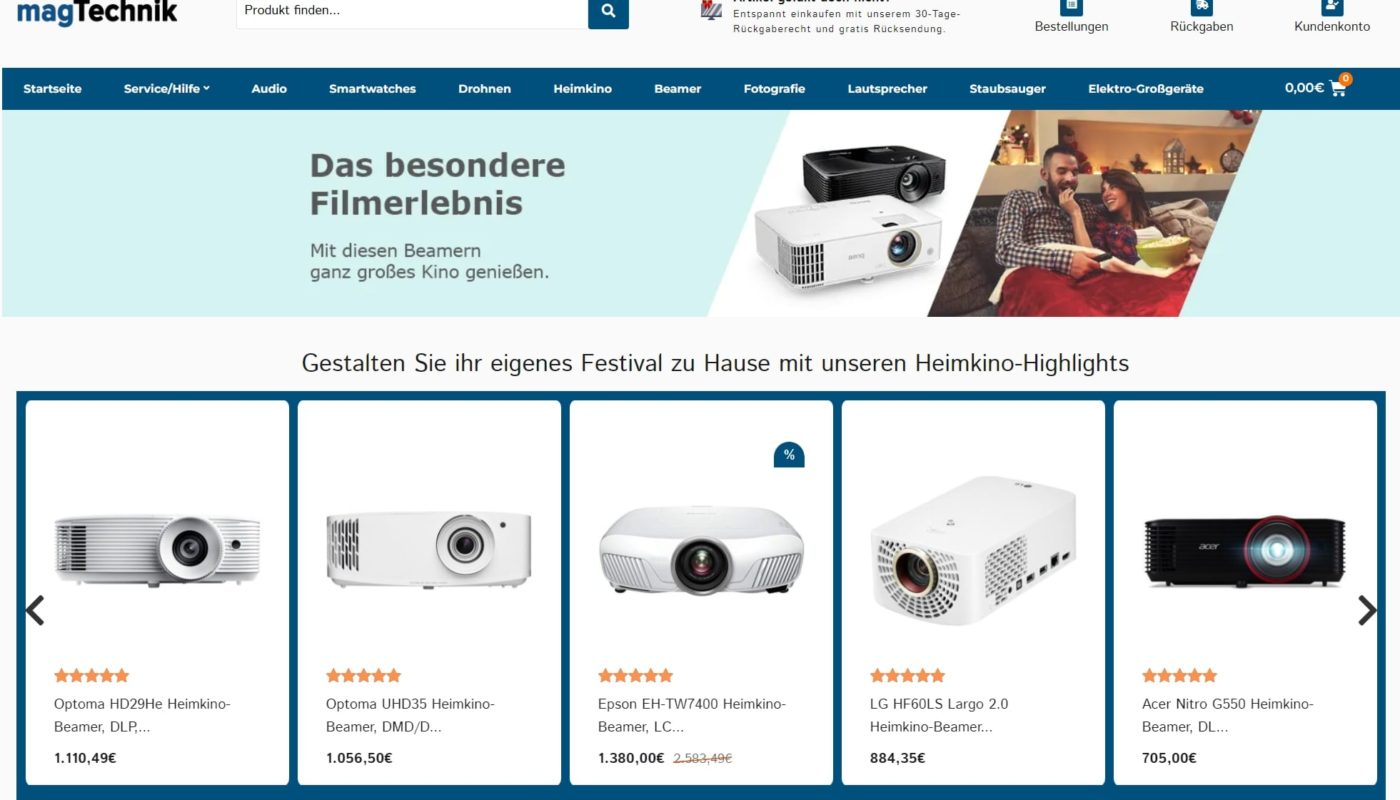1400x800 pixels.
Task: Click the search magnifier button
Action: pyautogui.click(x=608, y=12)
